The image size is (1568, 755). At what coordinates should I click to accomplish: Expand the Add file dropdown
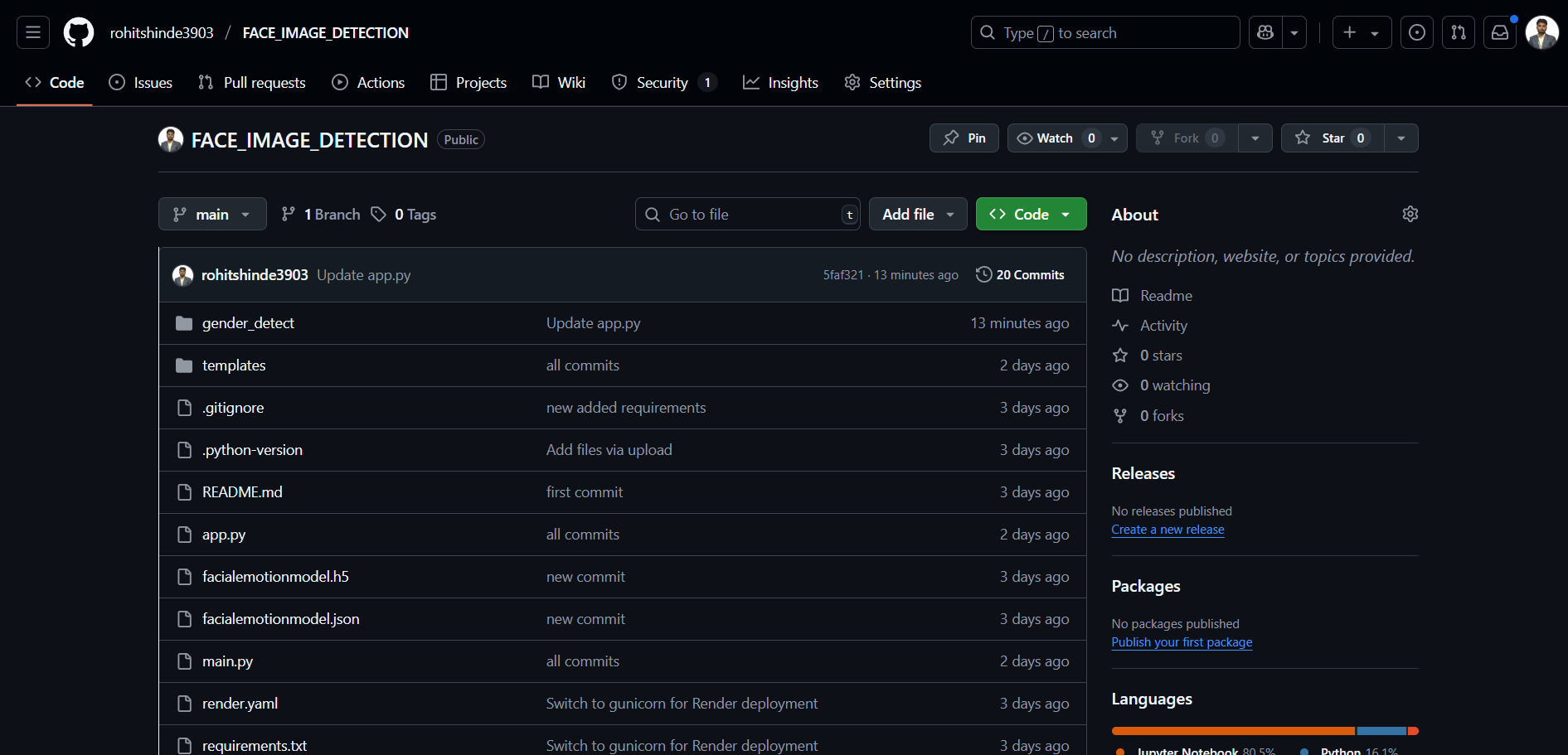[x=917, y=214]
